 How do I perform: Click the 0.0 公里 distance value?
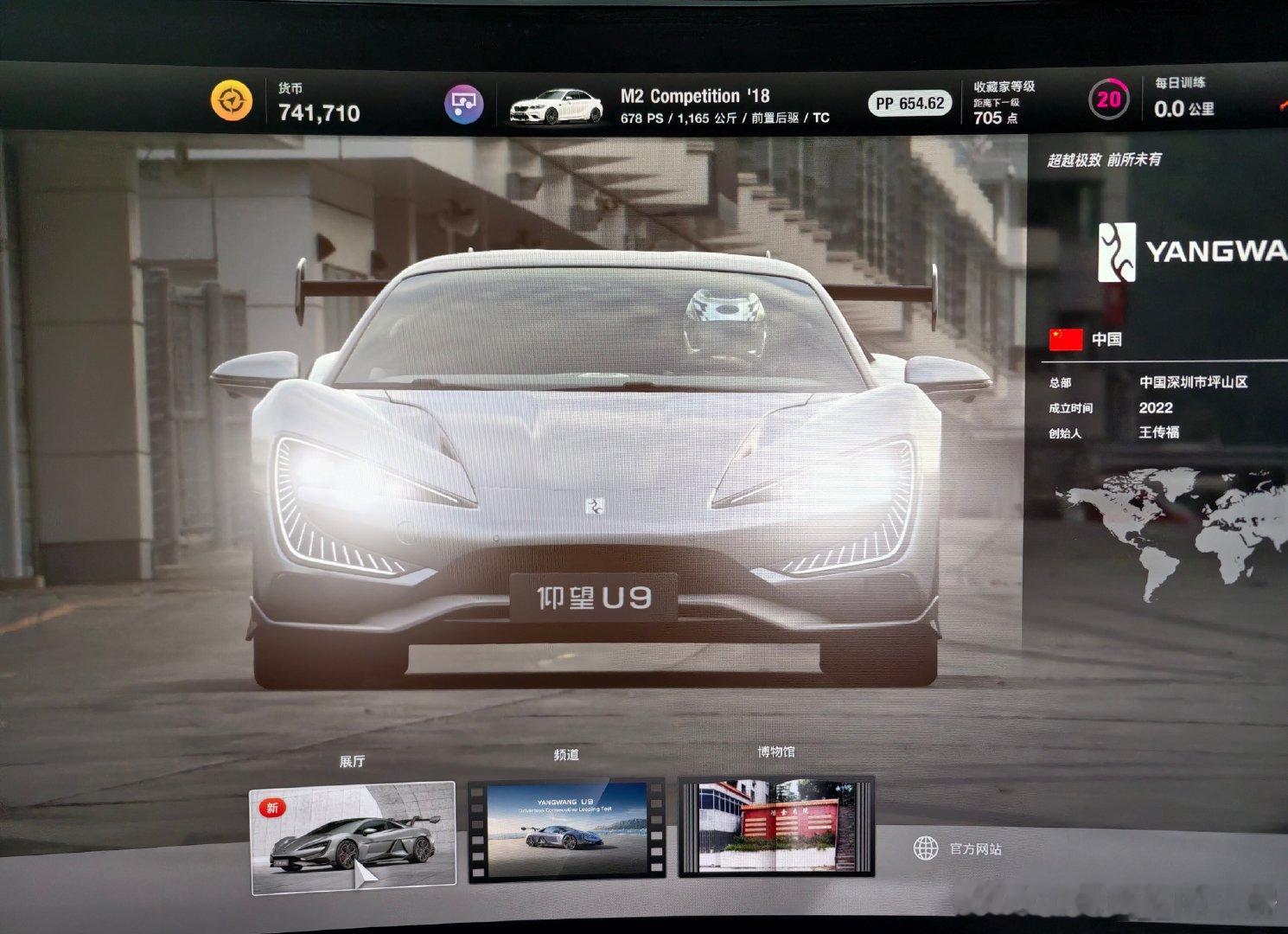click(x=1184, y=109)
